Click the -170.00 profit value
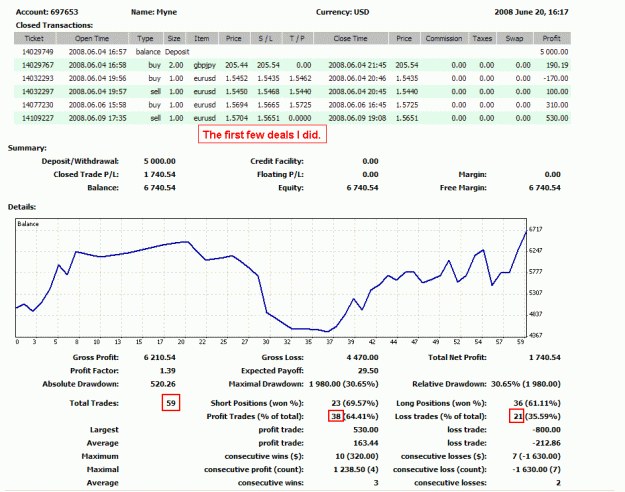The width and height of the screenshot is (625, 492). [556, 78]
